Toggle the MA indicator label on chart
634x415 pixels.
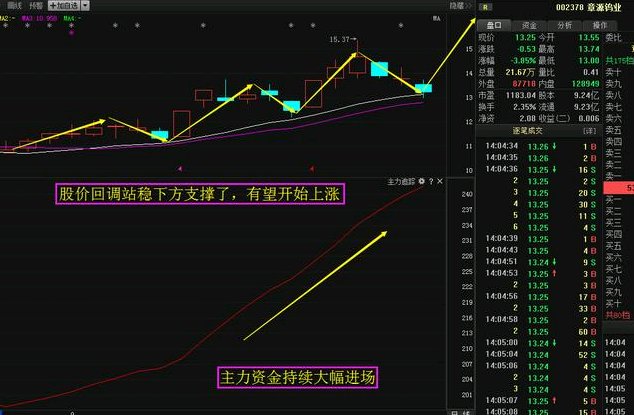[x=437, y=18]
